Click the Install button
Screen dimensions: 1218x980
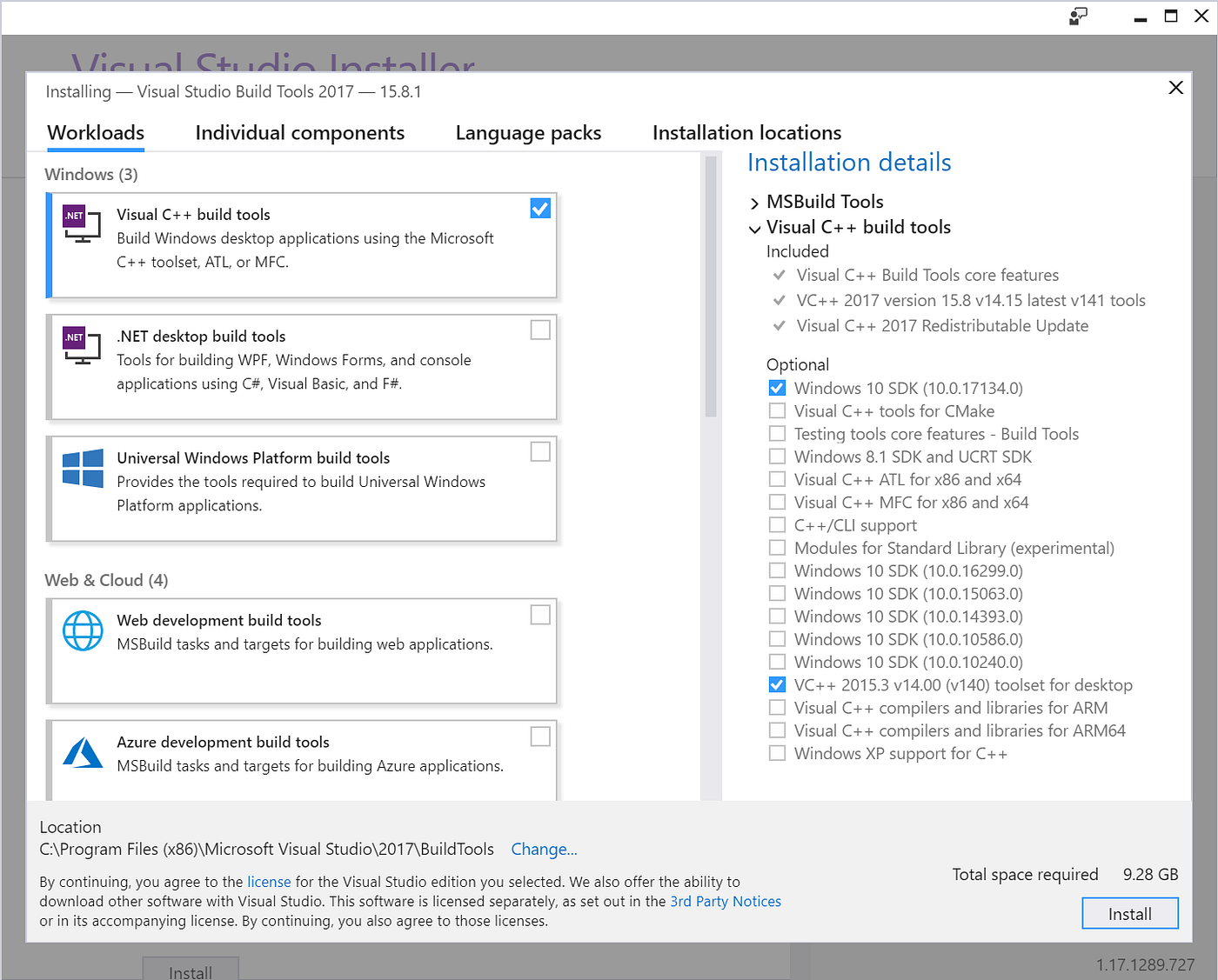[x=1129, y=913]
